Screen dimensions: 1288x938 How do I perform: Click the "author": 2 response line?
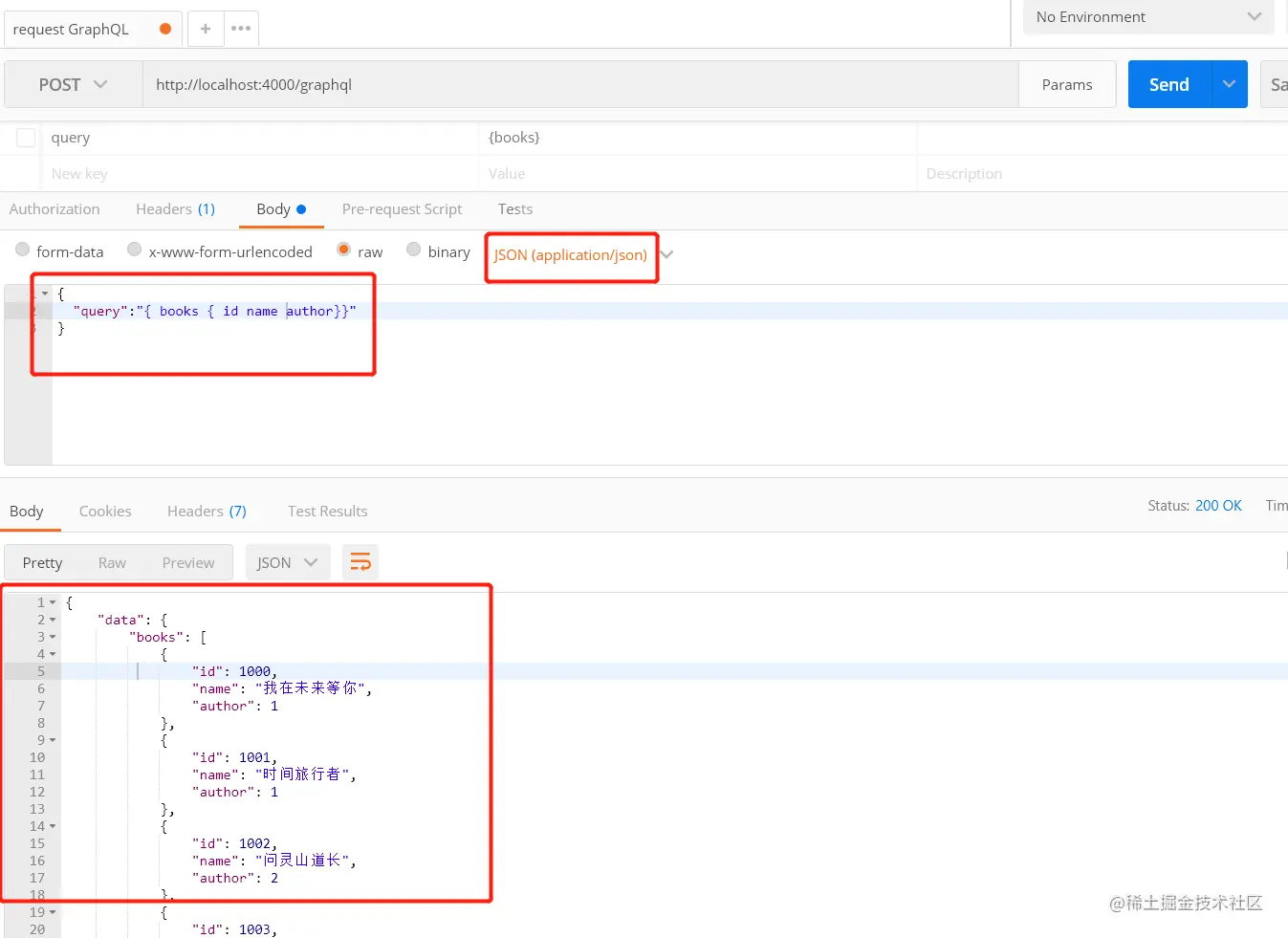click(x=235, y=878)
